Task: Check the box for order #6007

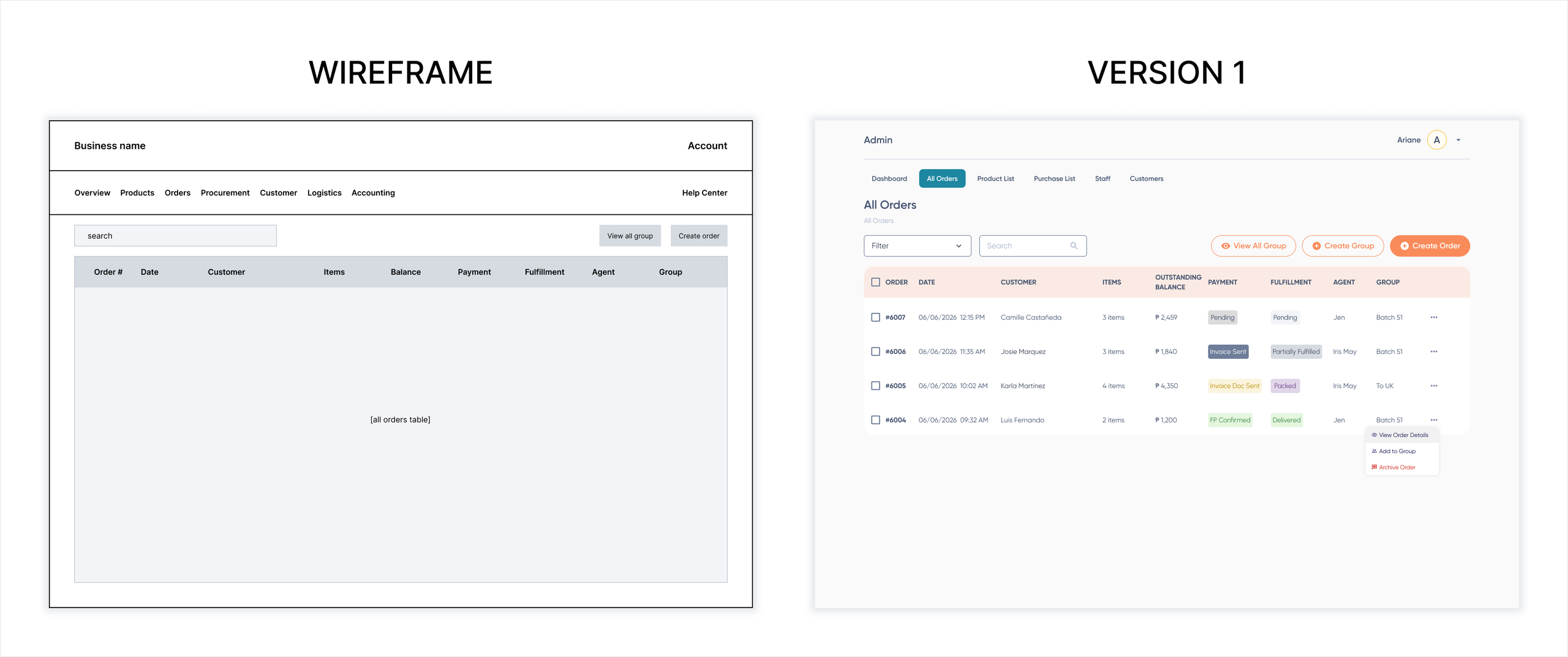Action: 875,317
